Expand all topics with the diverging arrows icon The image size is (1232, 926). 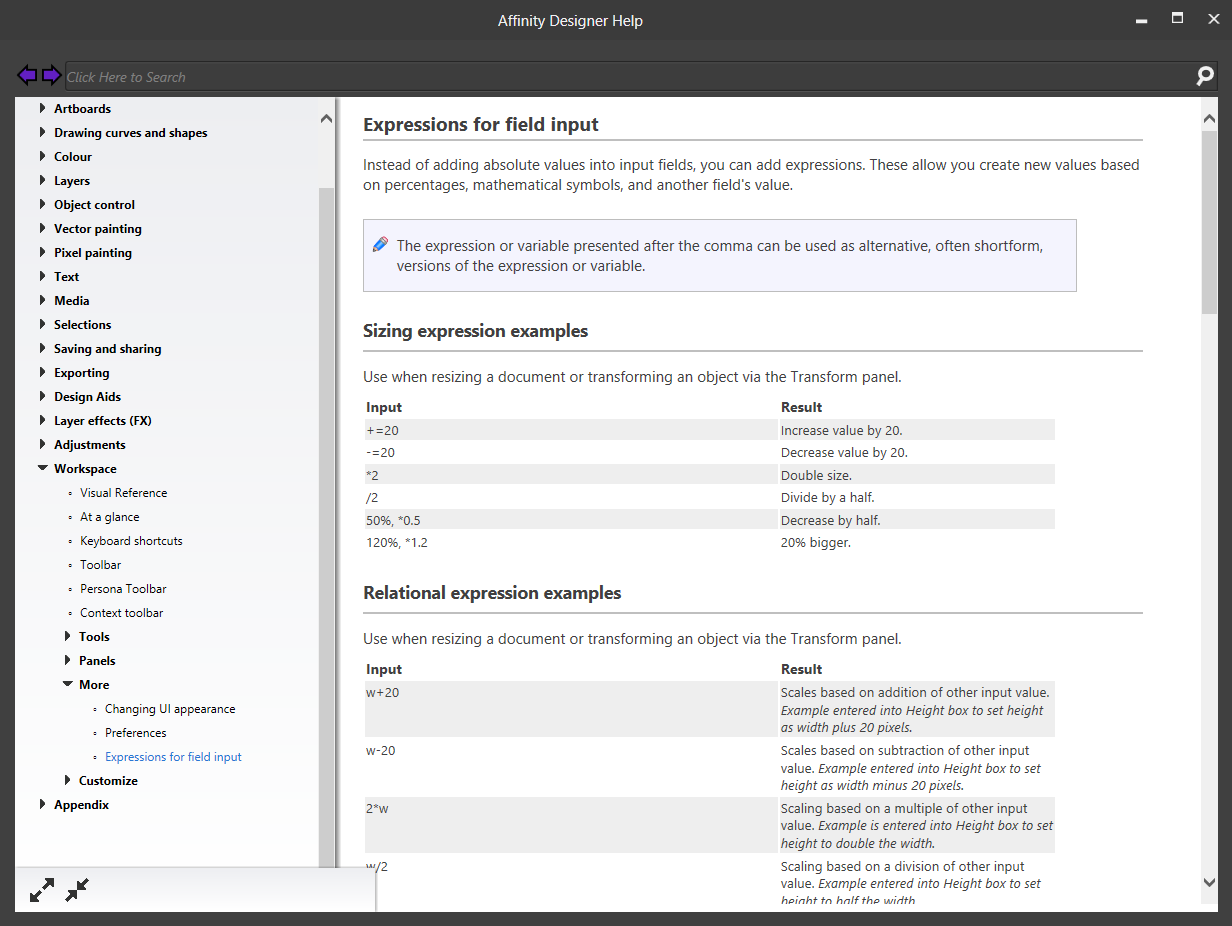(42, 890)
